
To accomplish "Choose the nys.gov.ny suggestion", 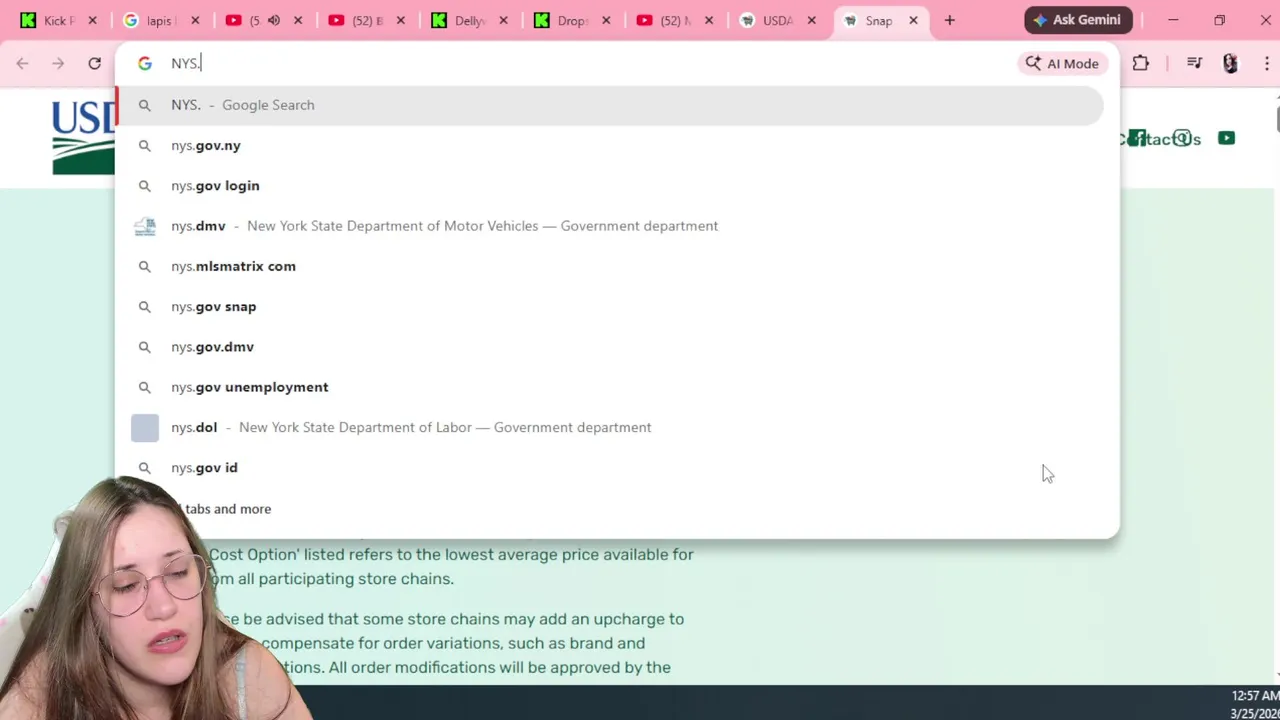I will pyautogui.click(x=610, y=145).
